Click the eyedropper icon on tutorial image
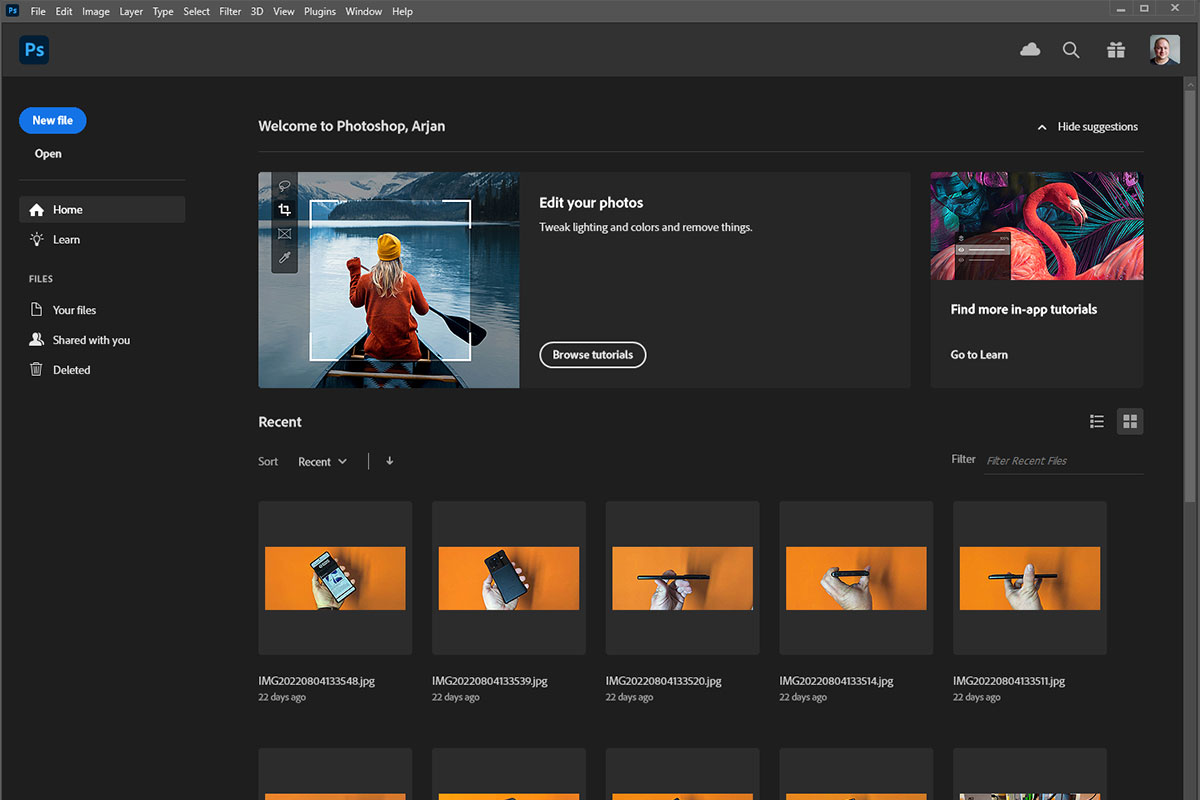The height and width of the screenshot is (800, 1200). coord(285,258)
